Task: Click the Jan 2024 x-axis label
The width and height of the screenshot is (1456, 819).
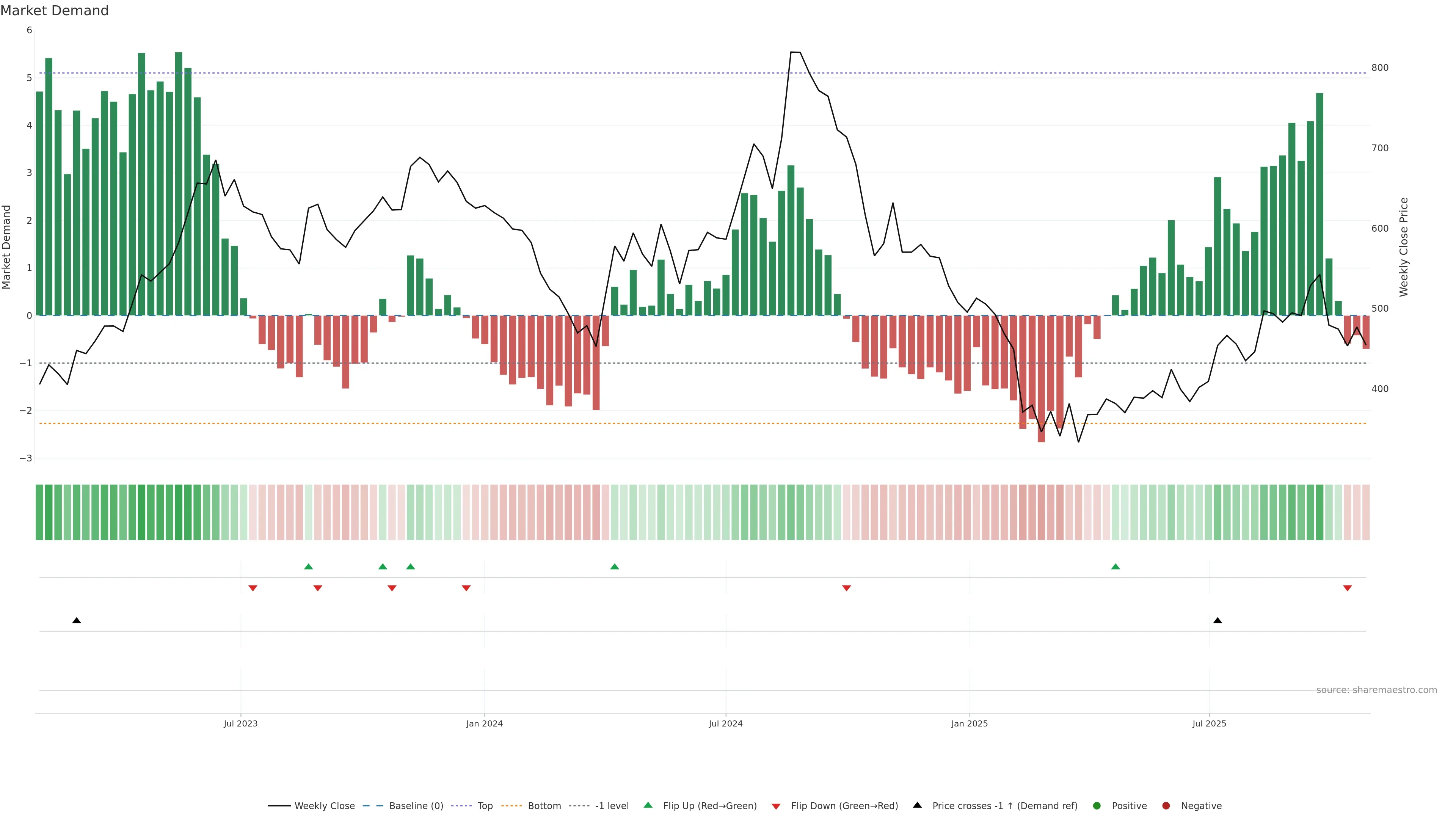Action: pos(485,723)
